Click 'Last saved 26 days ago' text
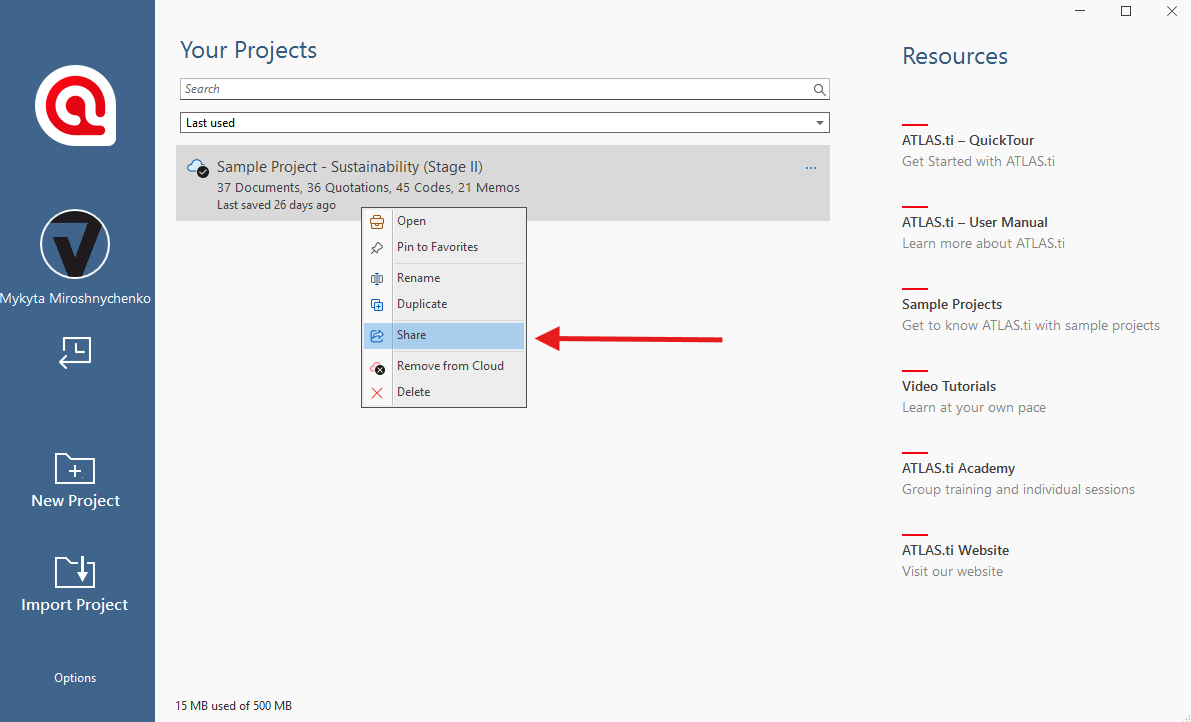 tap(276, 205)
